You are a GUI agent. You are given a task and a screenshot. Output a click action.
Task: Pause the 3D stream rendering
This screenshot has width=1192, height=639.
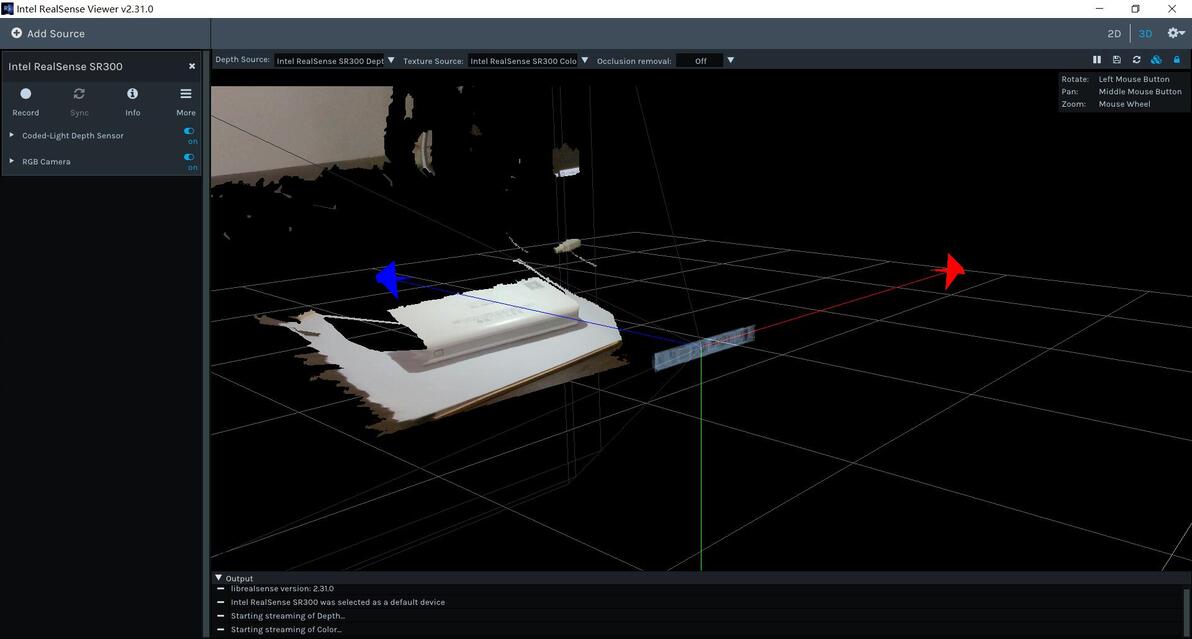pos(1097,60)
